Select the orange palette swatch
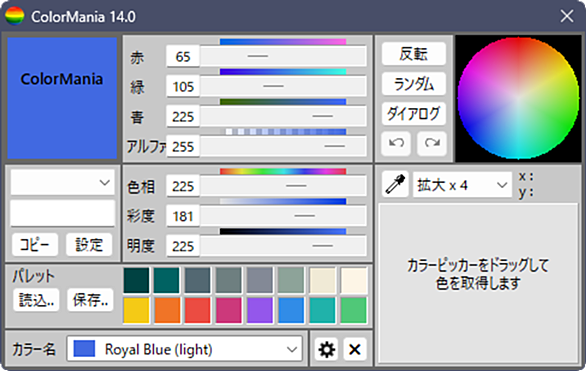This screenshot has height=371, width=586. (167, 310)
